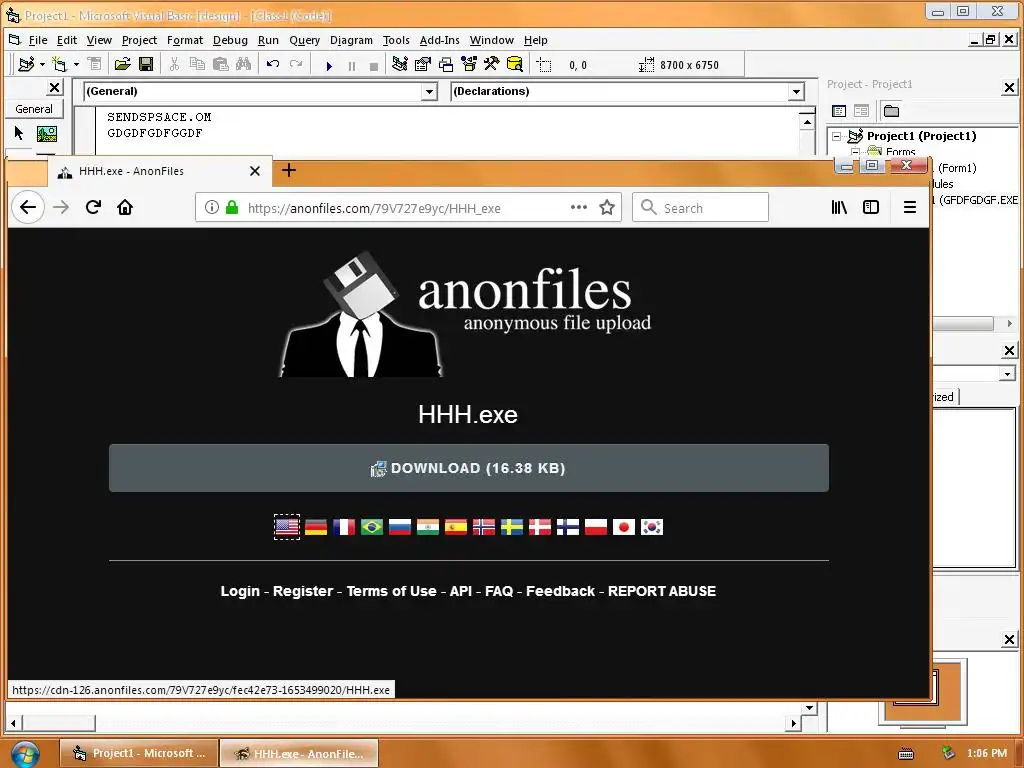
Task: Open the Add-Ins menu
Action: point(439,40)
